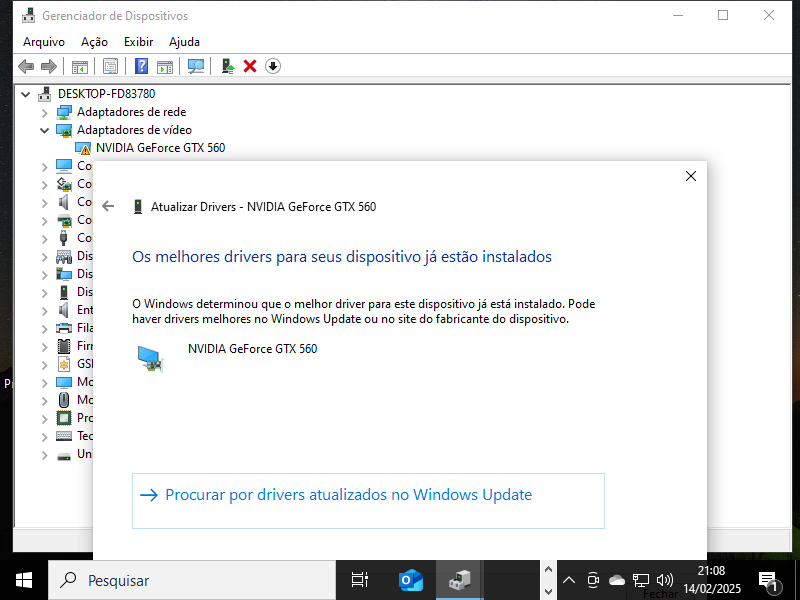The image size is (800, 600).
Task: Select 'Adaptadores de rede' tree label
Action: 131,112
